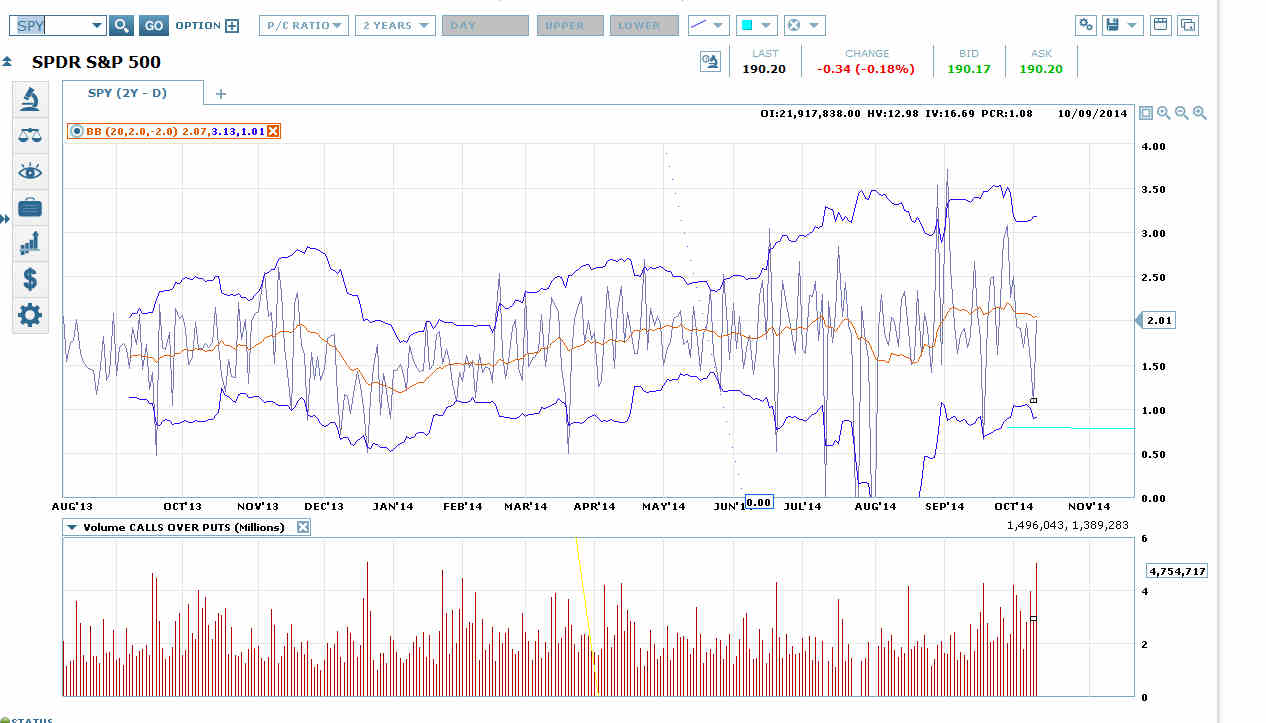Click the 2.01 current value marker

1157,320
